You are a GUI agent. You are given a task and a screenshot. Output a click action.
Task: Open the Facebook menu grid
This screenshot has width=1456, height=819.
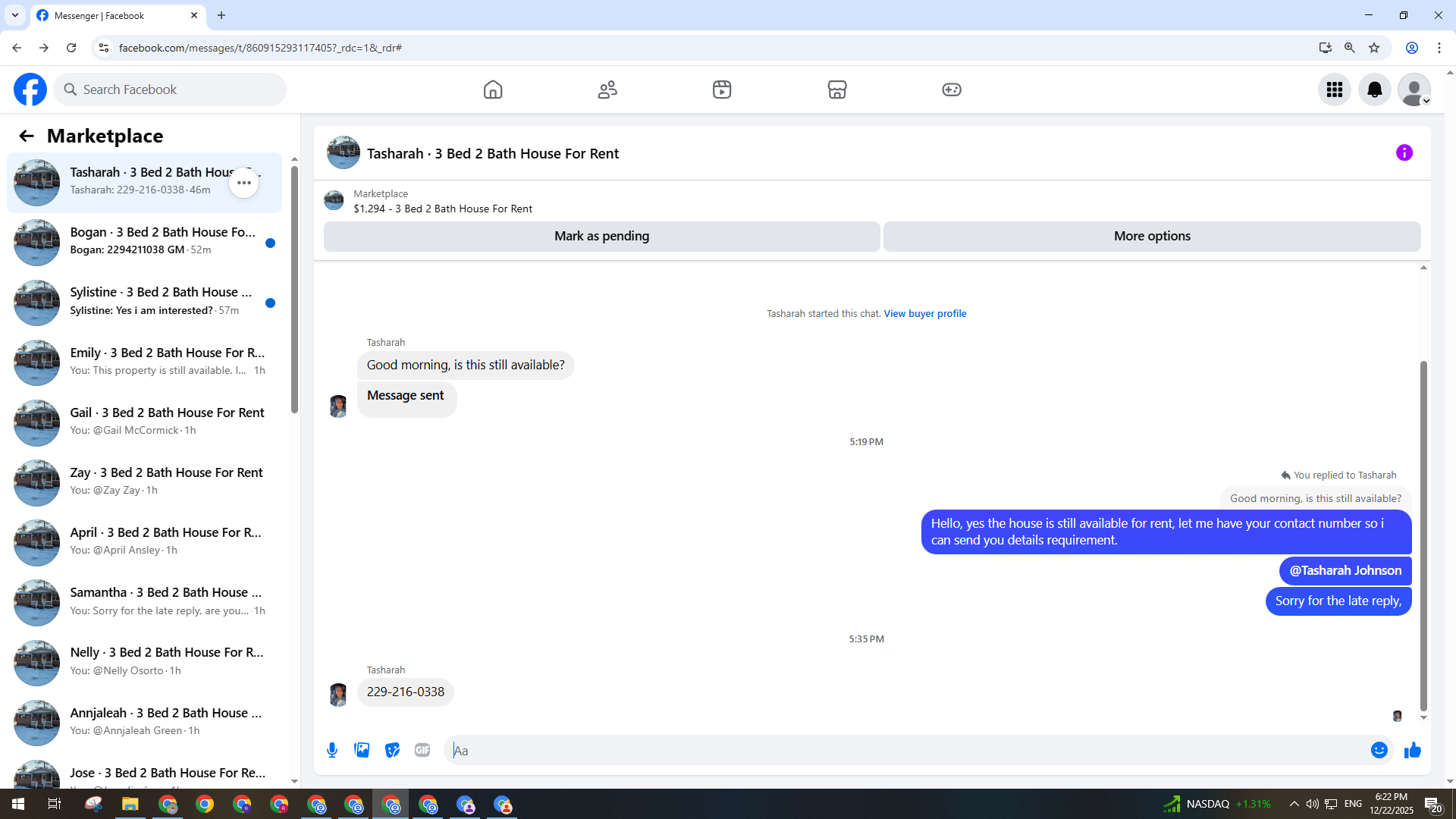click(x=1334, y=89)
